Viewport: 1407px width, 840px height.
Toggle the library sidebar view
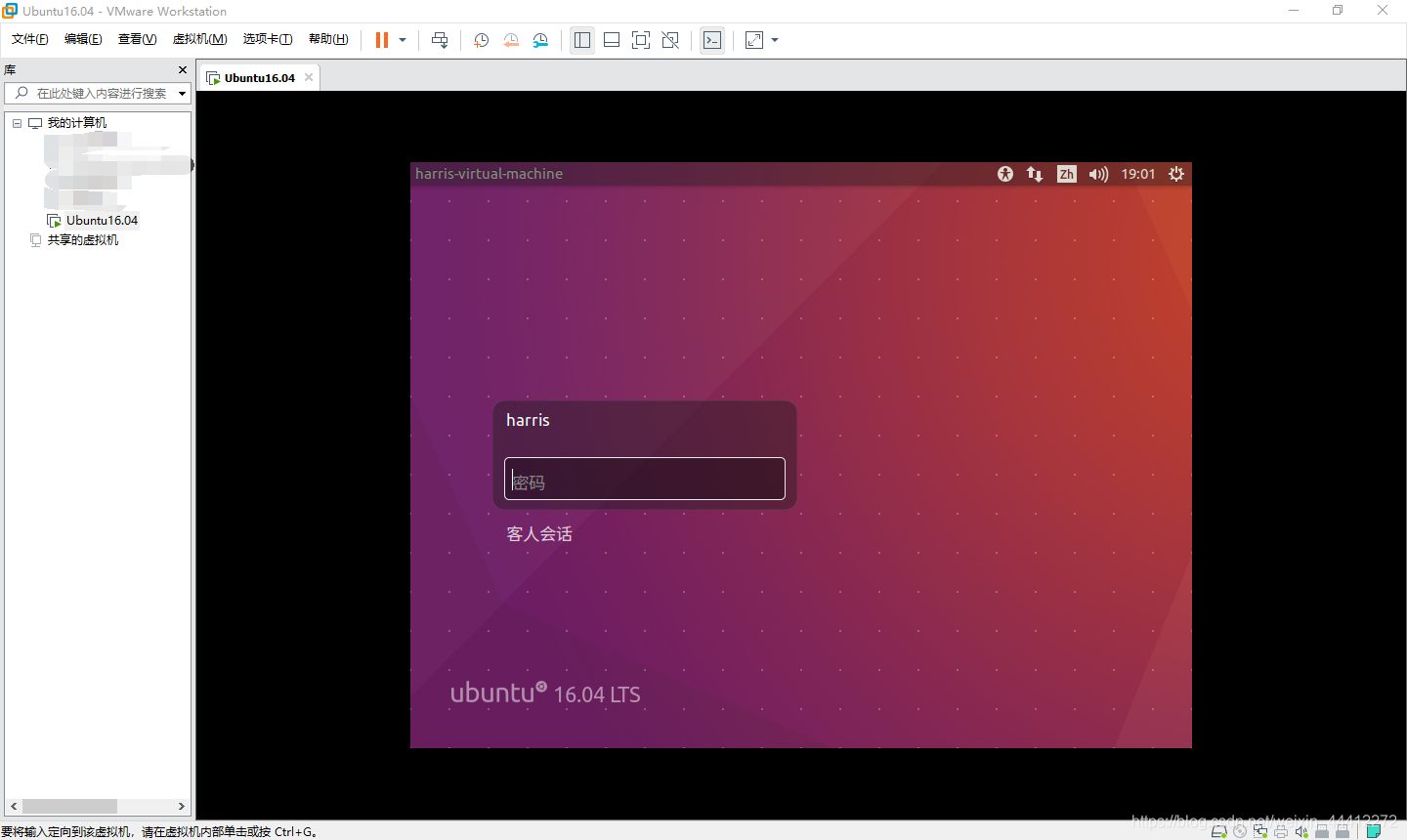click(x=582, y=40)
